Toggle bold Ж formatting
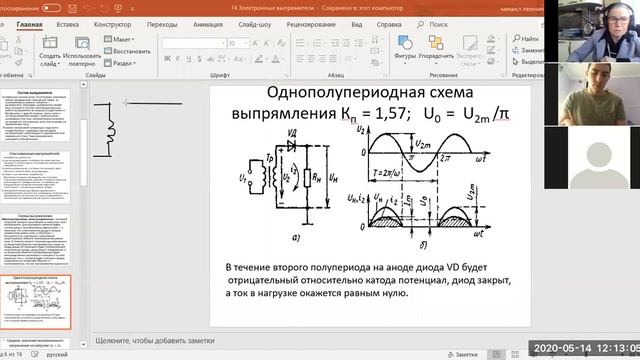The image size is (640, 360). 167,59
